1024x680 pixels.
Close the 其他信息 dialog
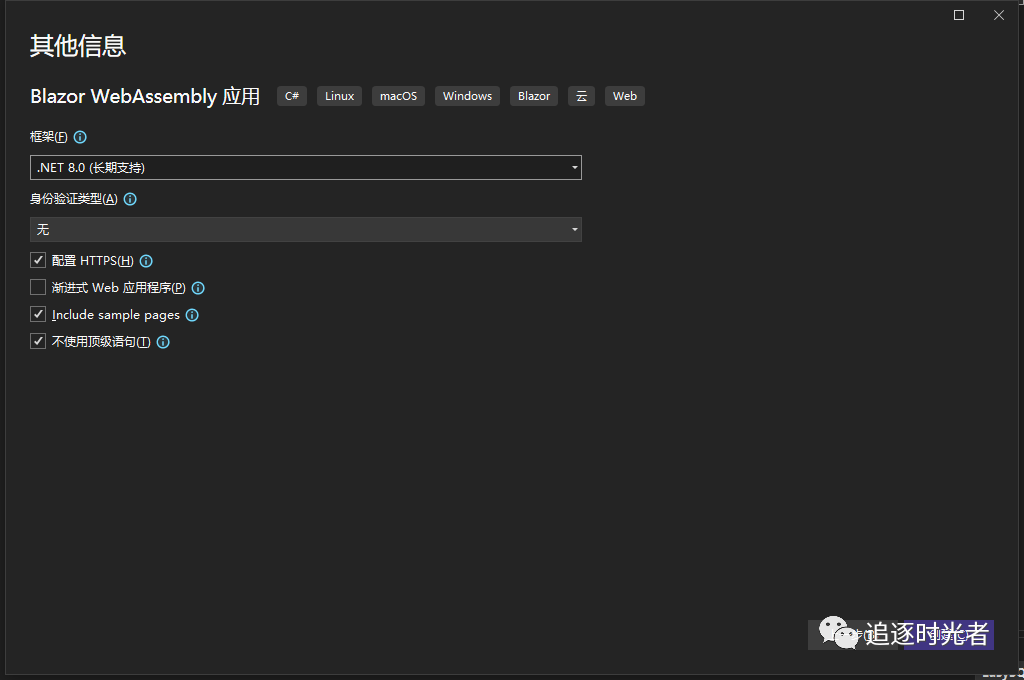pyautogui.click(x=998, y=15)
